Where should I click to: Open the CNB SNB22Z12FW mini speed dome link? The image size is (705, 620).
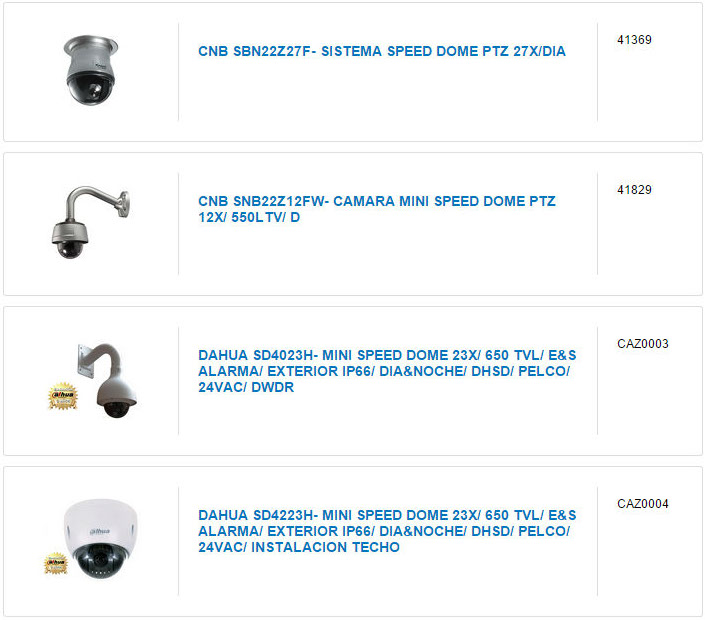point(377,209)
